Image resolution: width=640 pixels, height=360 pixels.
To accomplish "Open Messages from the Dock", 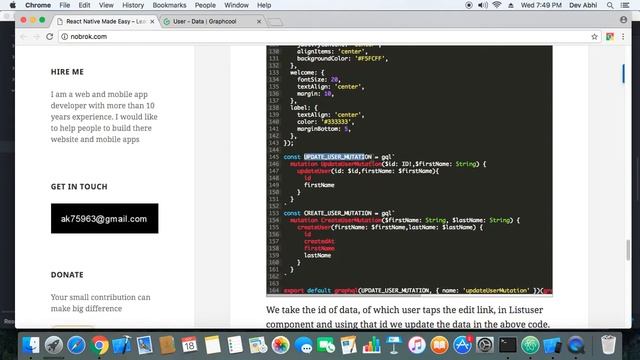I will coord(303,345).
